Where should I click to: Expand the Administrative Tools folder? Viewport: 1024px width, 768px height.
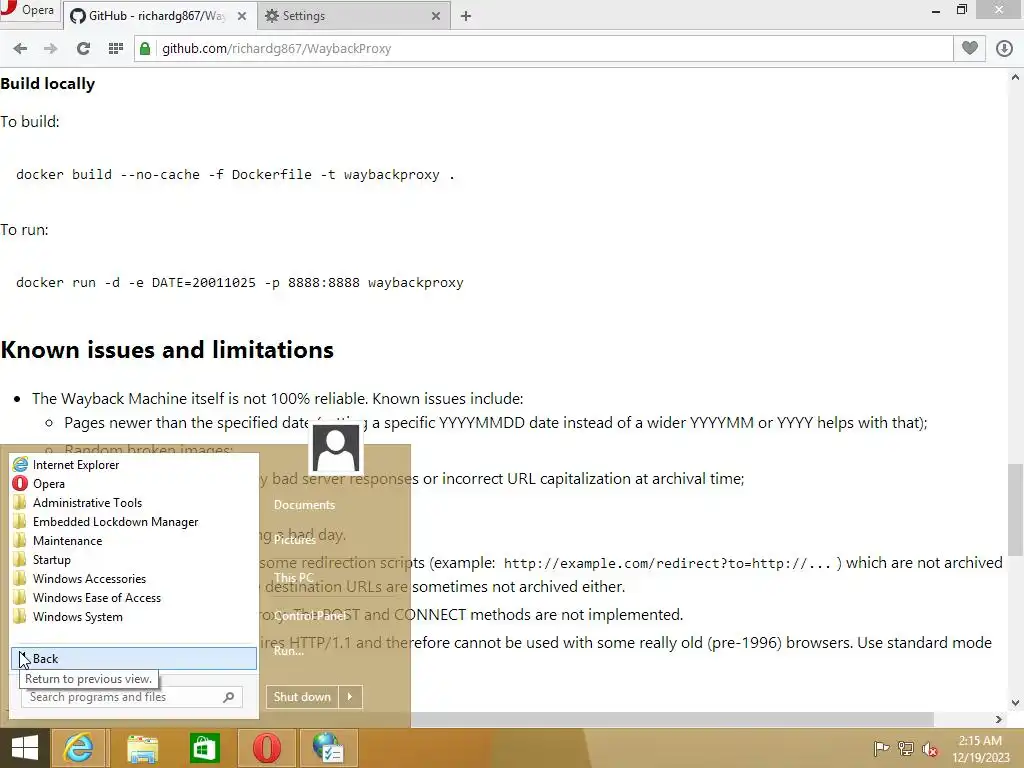[133, 502]
